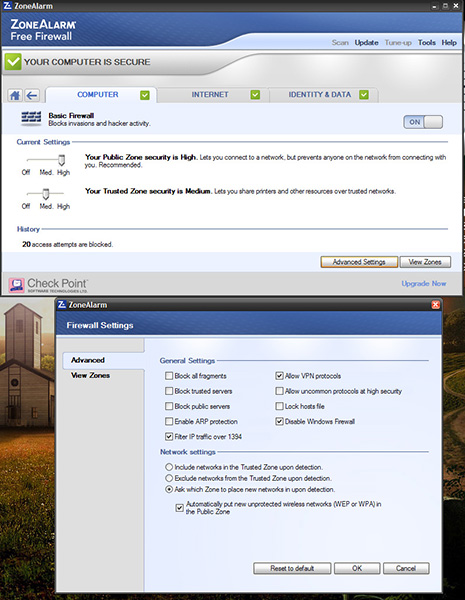Click Cancel in Firewall Settings

[406, 568]
